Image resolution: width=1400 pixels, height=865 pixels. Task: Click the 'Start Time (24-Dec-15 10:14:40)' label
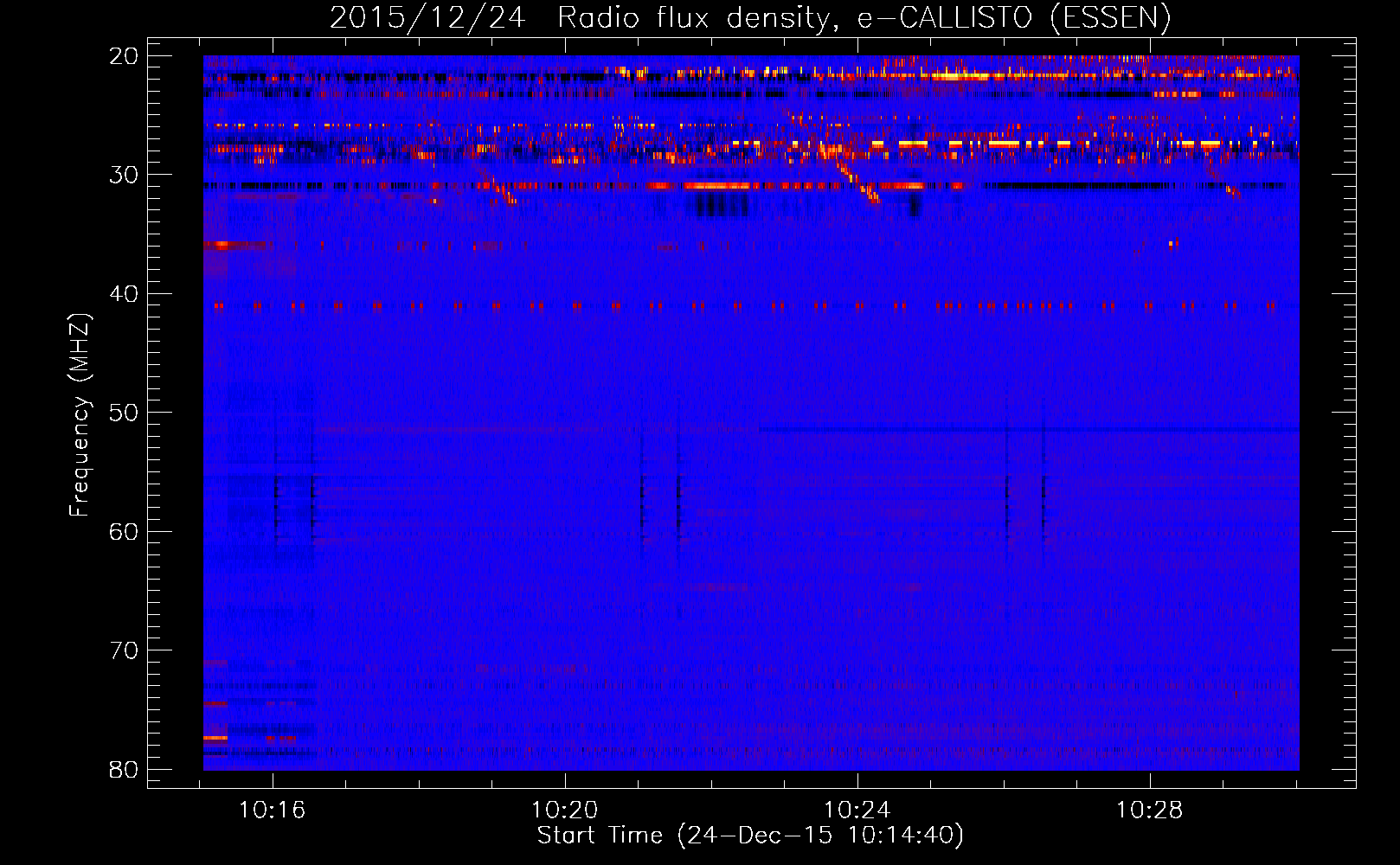click(x=750, y=836)
